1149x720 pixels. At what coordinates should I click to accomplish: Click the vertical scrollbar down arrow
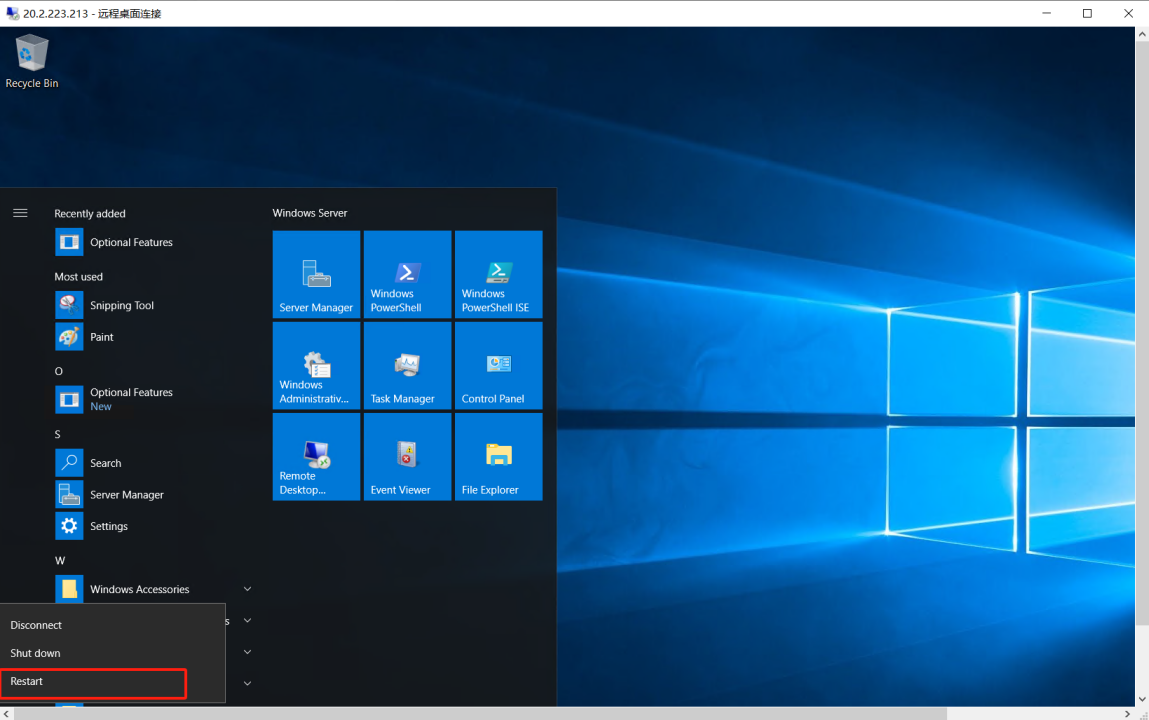pyautogui.click(x=1142, y=699)
